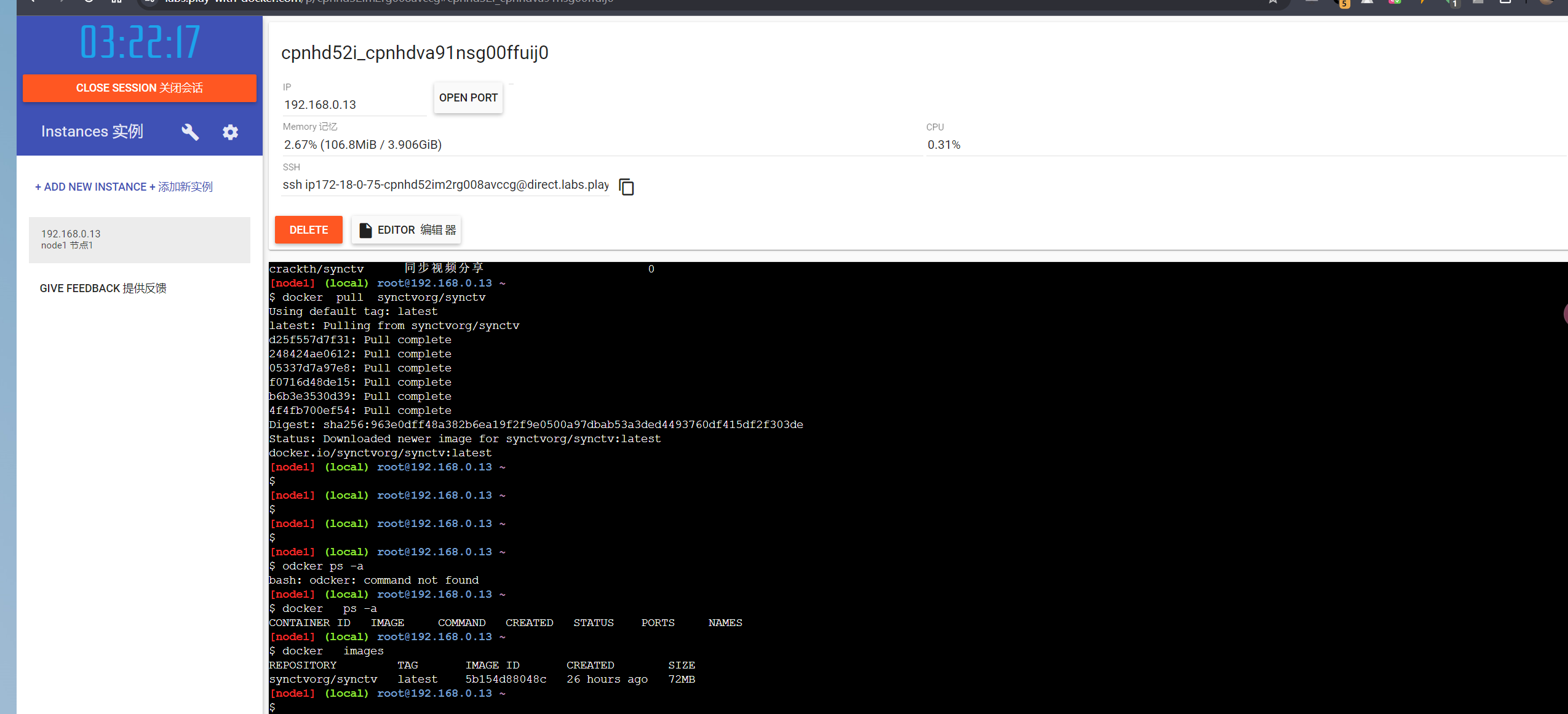Click 'synctvorg/synctv' repository row in terminal
Image resolution: width=1568 pixels, height=714 pixels.
click(x=482, y=679)
